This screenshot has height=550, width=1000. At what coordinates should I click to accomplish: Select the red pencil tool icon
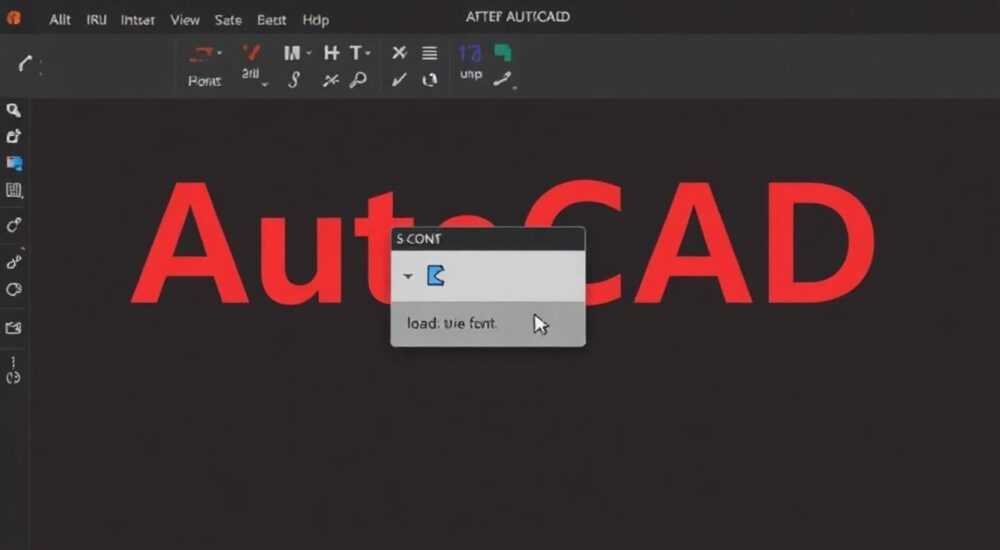tap(251, 53)
